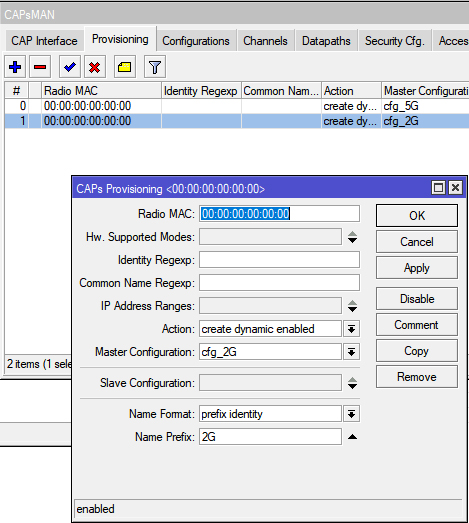Maximize the CAPs Provisioning dialog
This screenshot has height=523, width=469.
pyautogui.click(x=438, y=188)
